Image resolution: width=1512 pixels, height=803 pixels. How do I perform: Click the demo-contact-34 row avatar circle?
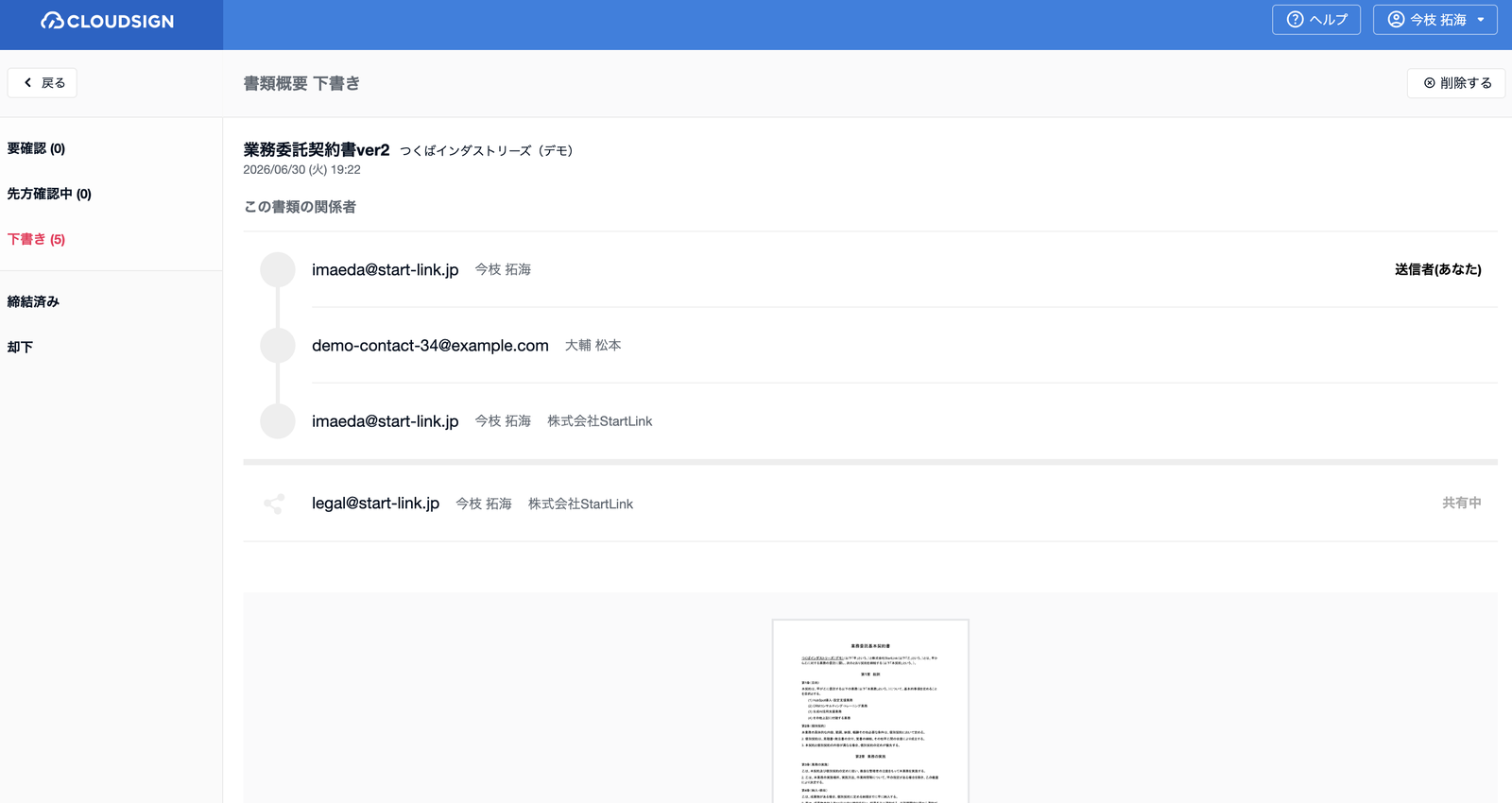point(278,345)
